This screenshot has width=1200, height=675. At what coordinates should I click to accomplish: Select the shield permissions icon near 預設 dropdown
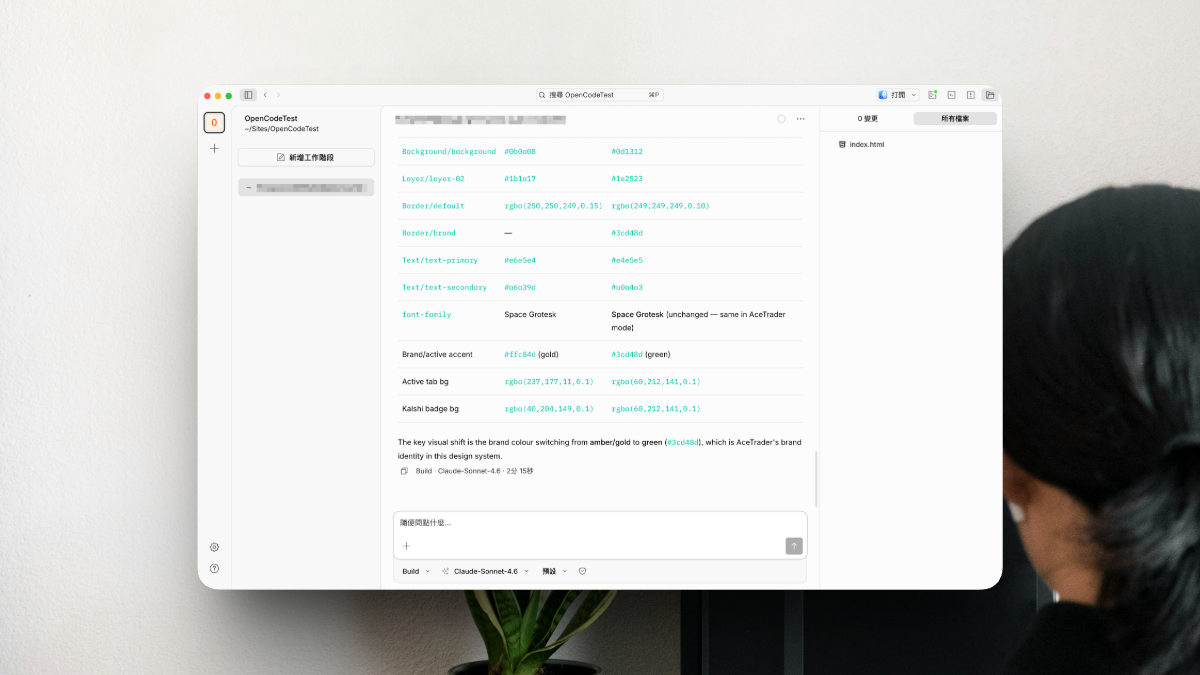coord(582,571)
